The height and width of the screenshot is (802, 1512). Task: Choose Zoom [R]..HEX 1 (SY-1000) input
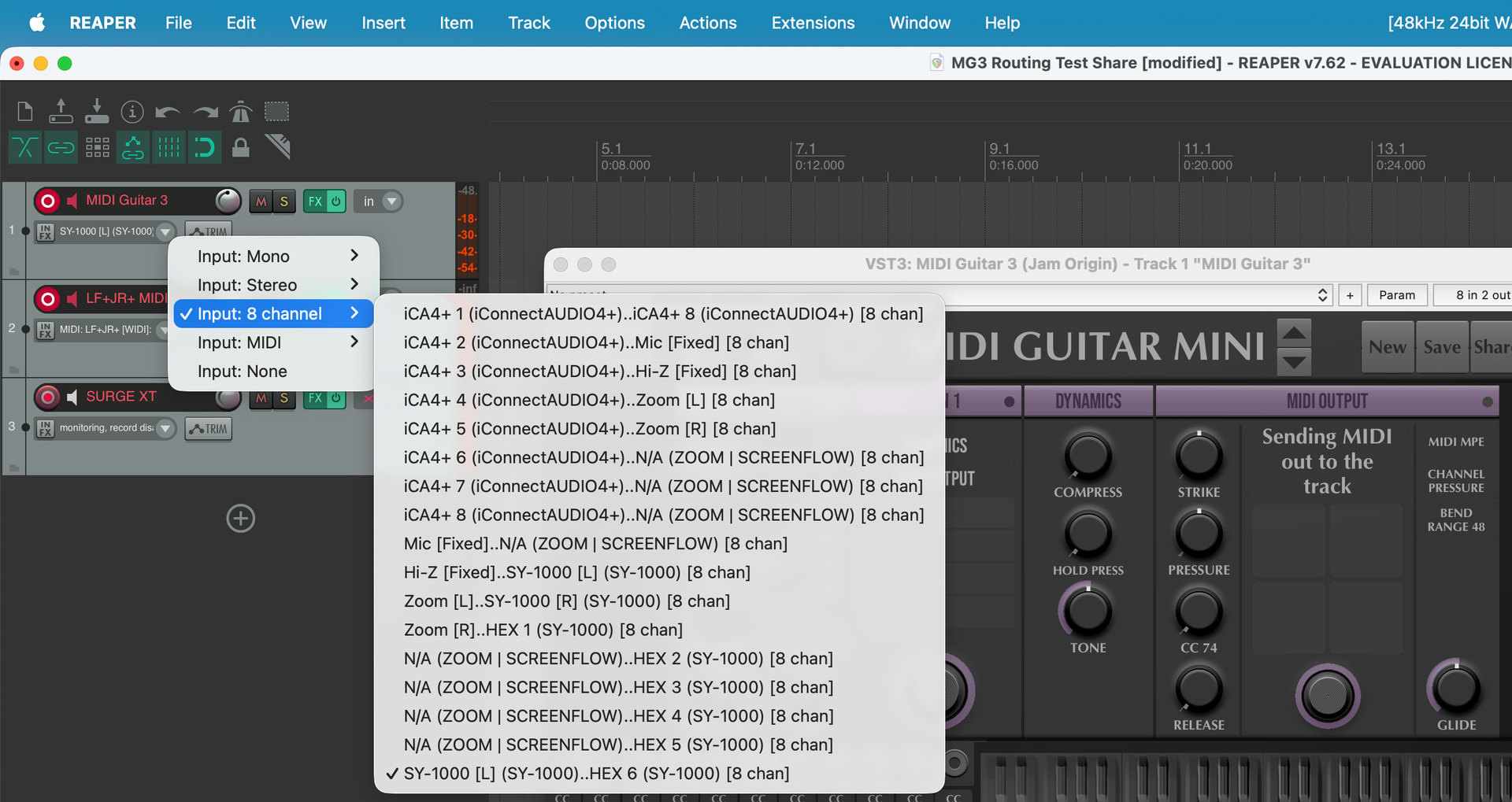(543, 630)
